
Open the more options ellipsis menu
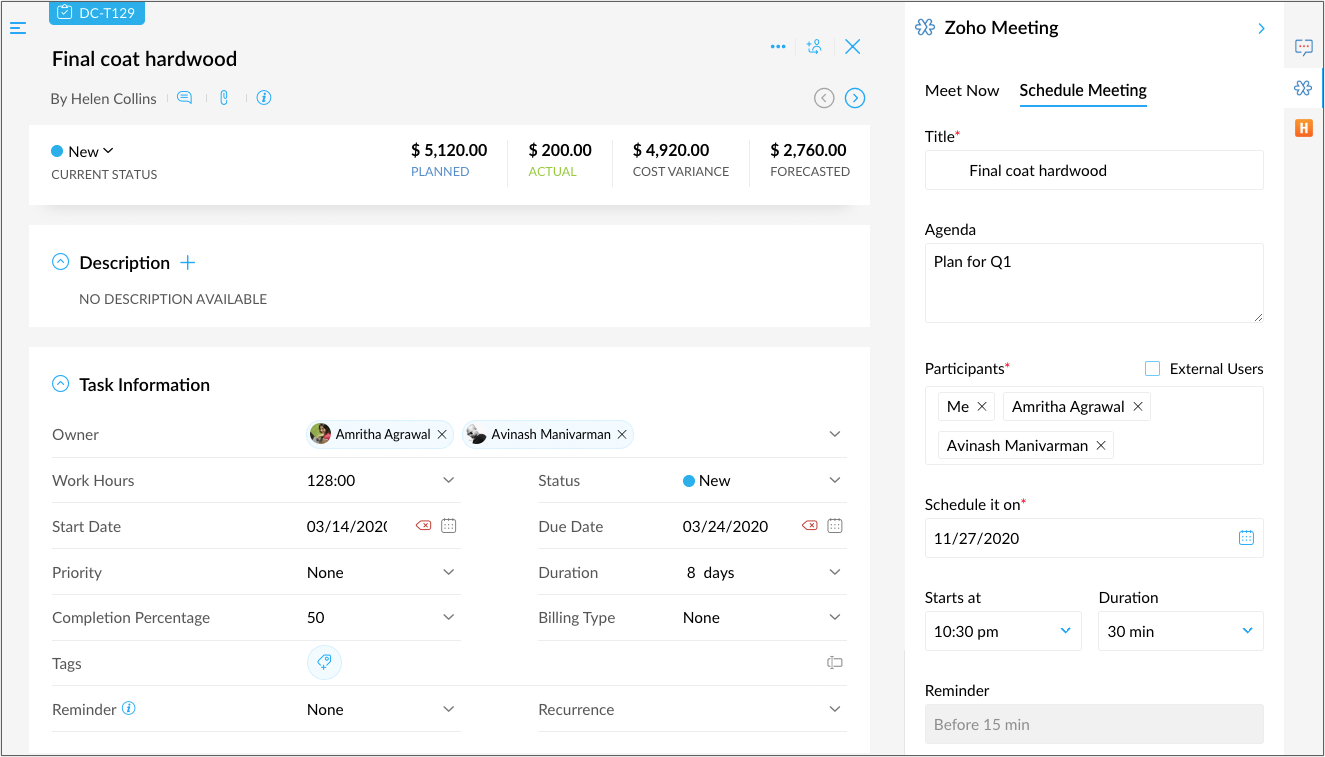[x=778, y=47]
